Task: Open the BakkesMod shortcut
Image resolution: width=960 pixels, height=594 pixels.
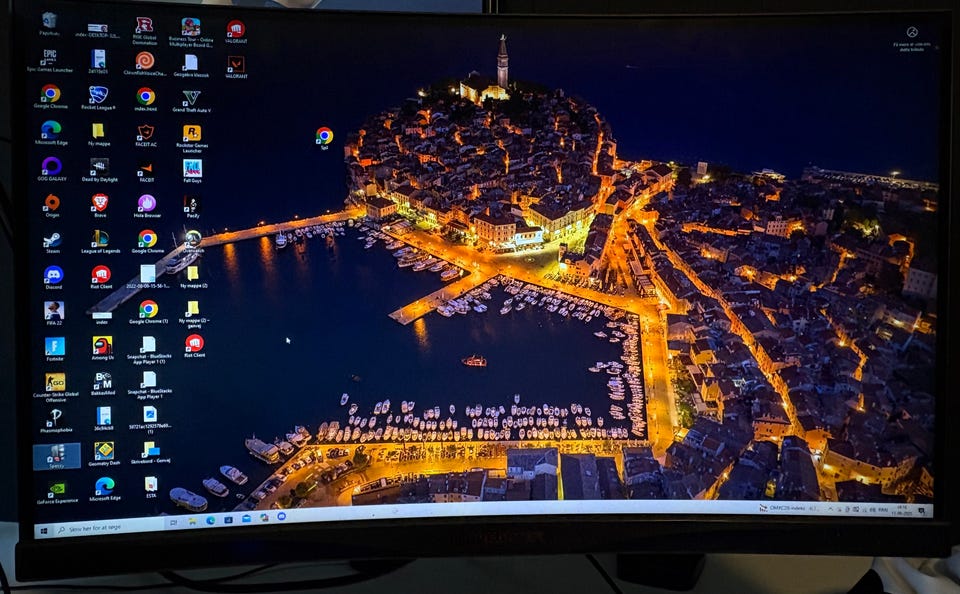Action: 103,383
